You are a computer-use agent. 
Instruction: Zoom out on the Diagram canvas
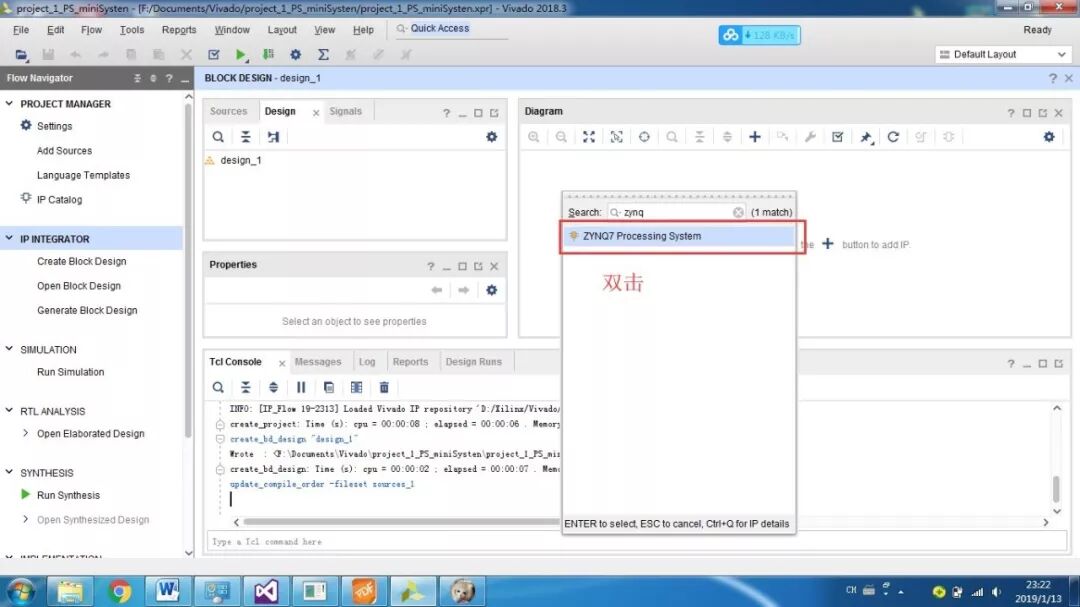point(561,136)
